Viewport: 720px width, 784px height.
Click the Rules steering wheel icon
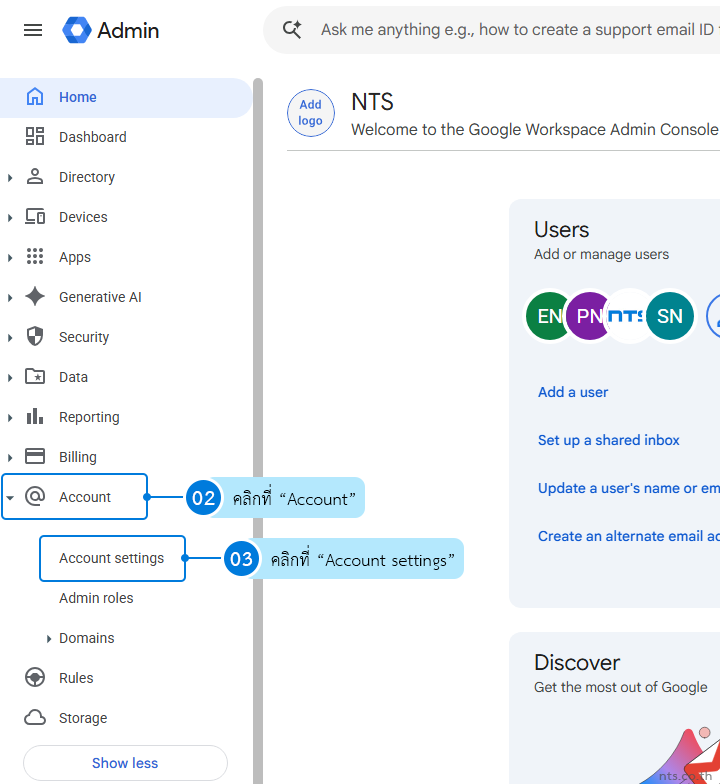click(x=35, y=678)
